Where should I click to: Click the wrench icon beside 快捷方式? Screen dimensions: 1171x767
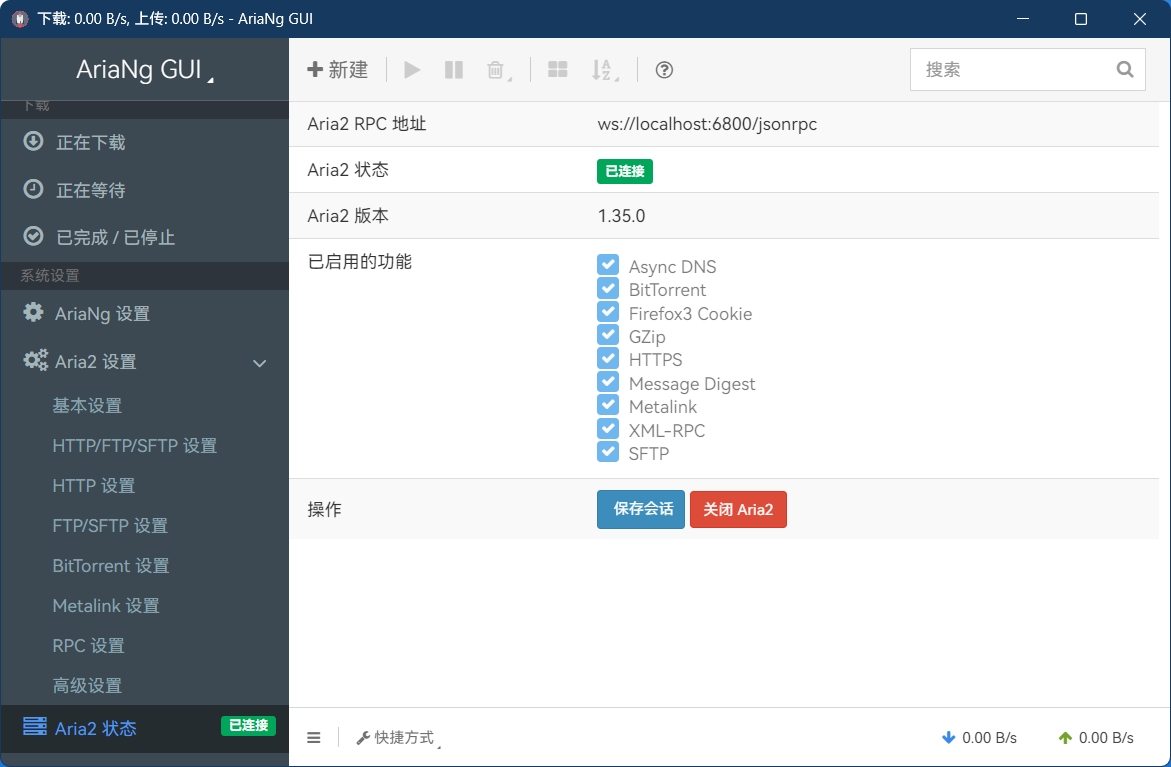coord(363,738)
